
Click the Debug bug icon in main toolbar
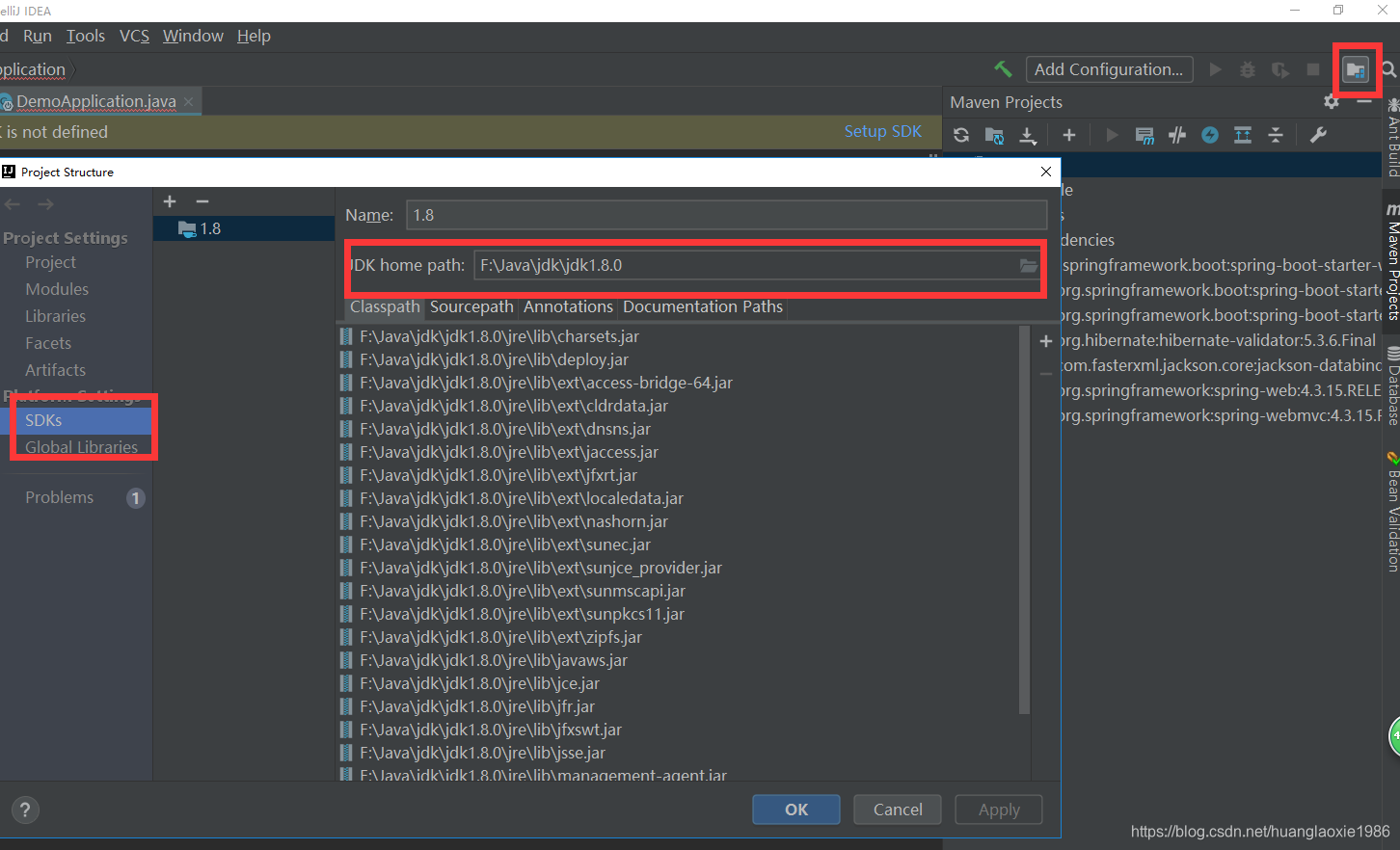[x=1248, y=69]
